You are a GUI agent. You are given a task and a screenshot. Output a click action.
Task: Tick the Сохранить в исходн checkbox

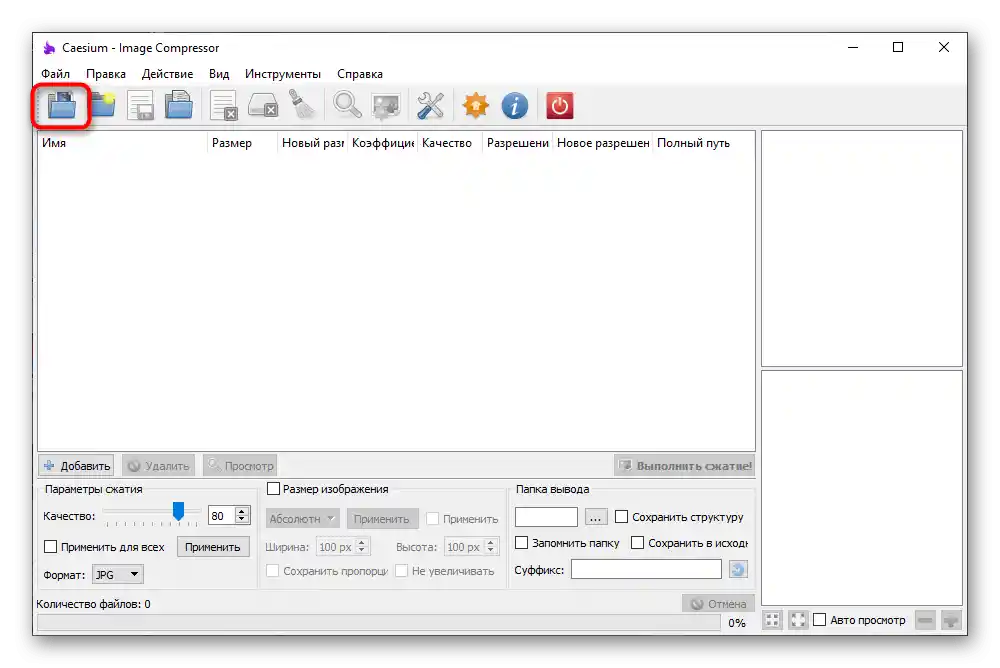tap(637, 543)
